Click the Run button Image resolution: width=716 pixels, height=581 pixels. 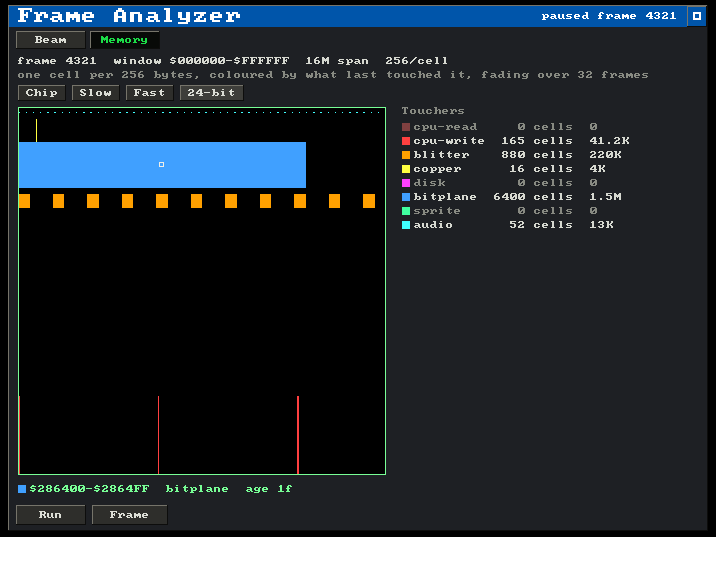(x=50, y=515)
